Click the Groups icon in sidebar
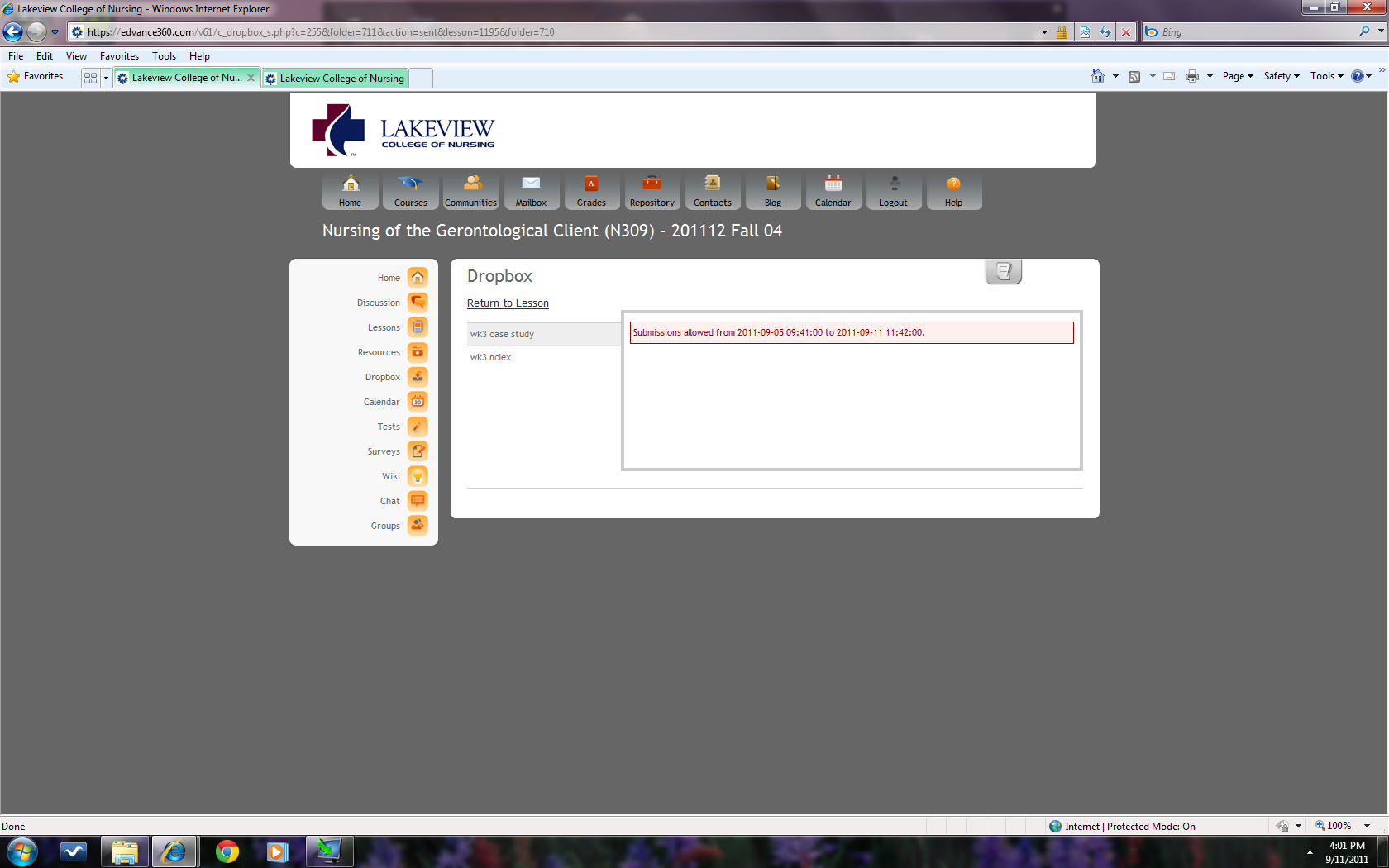Viewport: 1389px width, 868px height. 418,526
